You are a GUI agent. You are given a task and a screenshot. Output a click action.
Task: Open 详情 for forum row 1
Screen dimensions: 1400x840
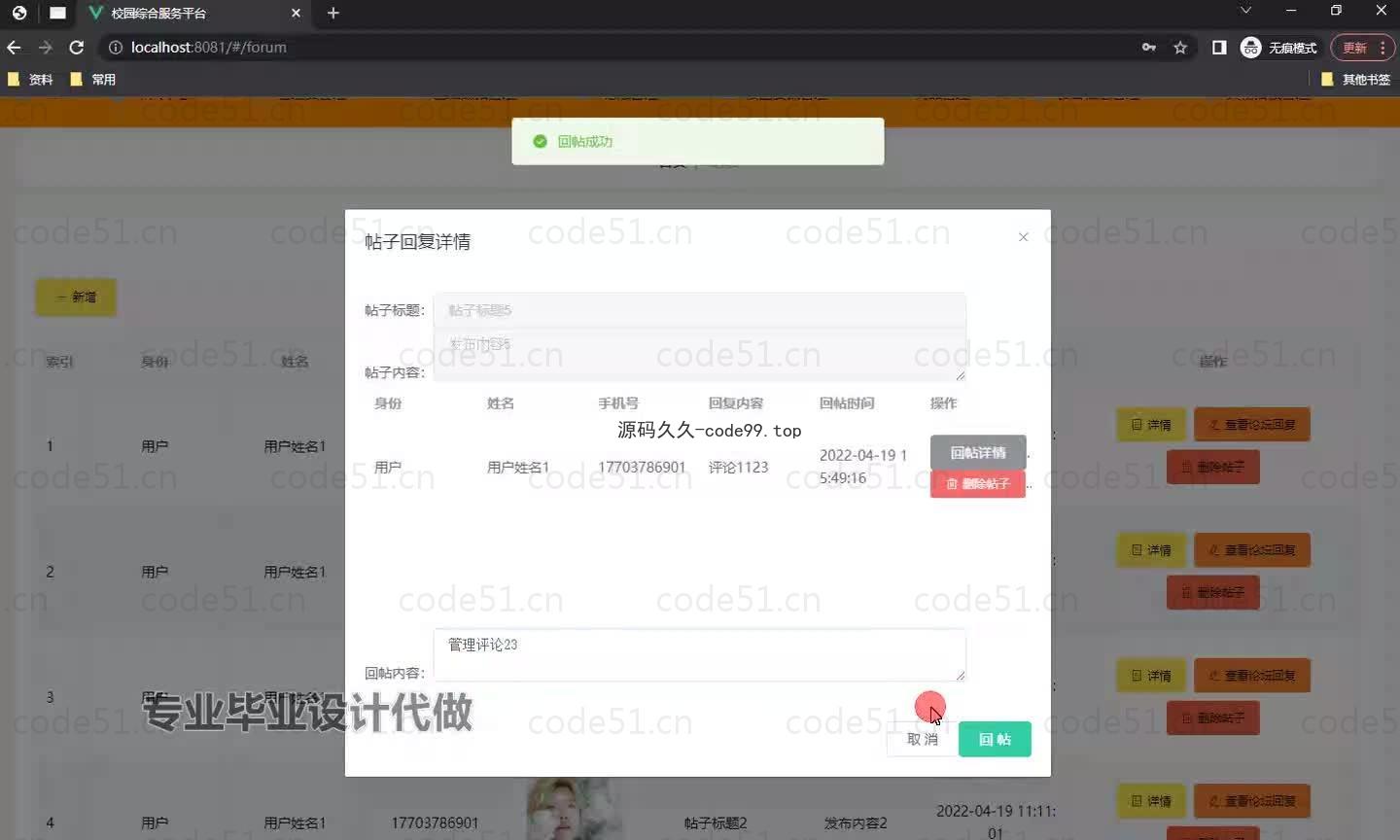pos(1151,425)
